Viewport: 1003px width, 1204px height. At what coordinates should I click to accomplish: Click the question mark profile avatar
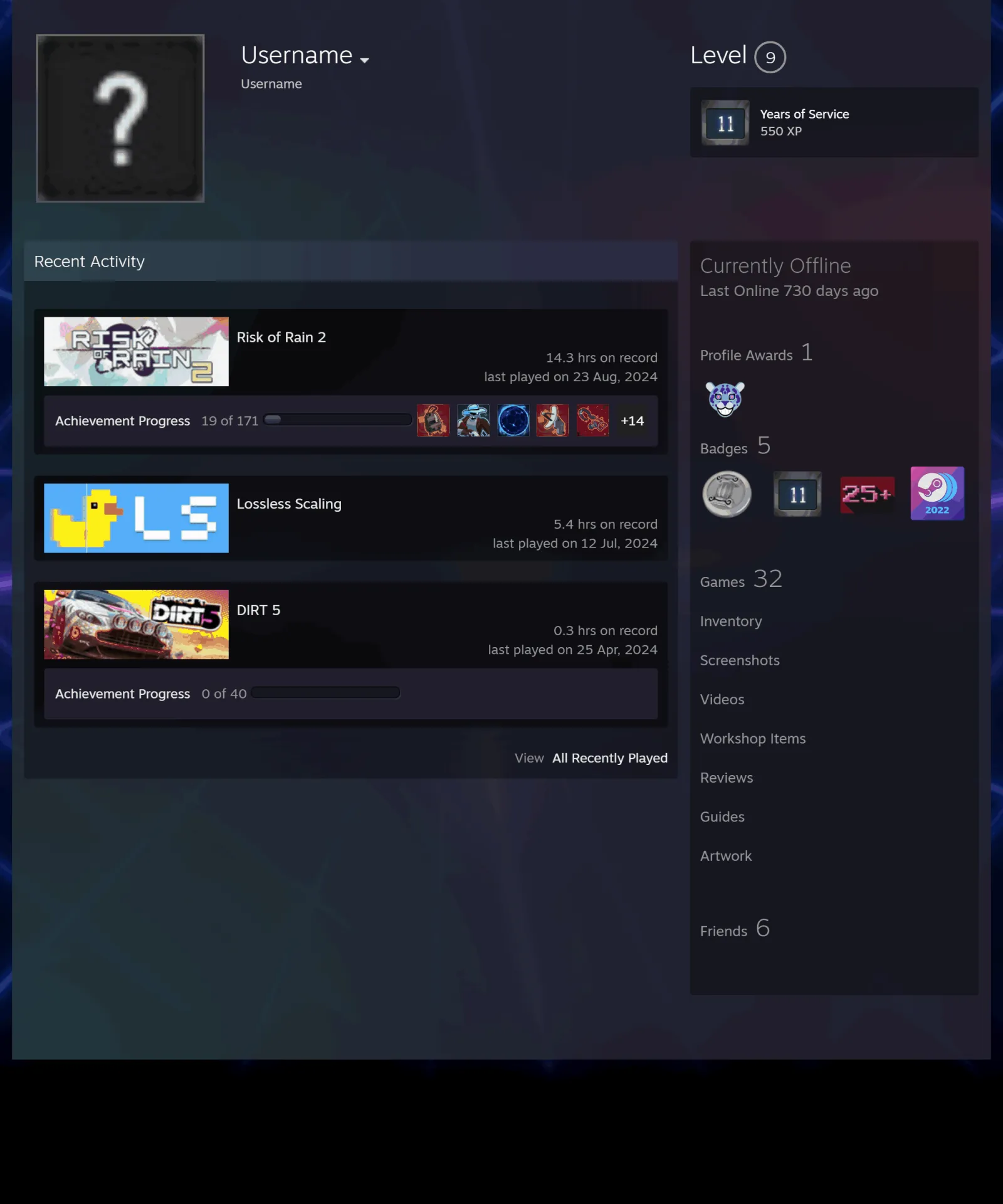120,118
